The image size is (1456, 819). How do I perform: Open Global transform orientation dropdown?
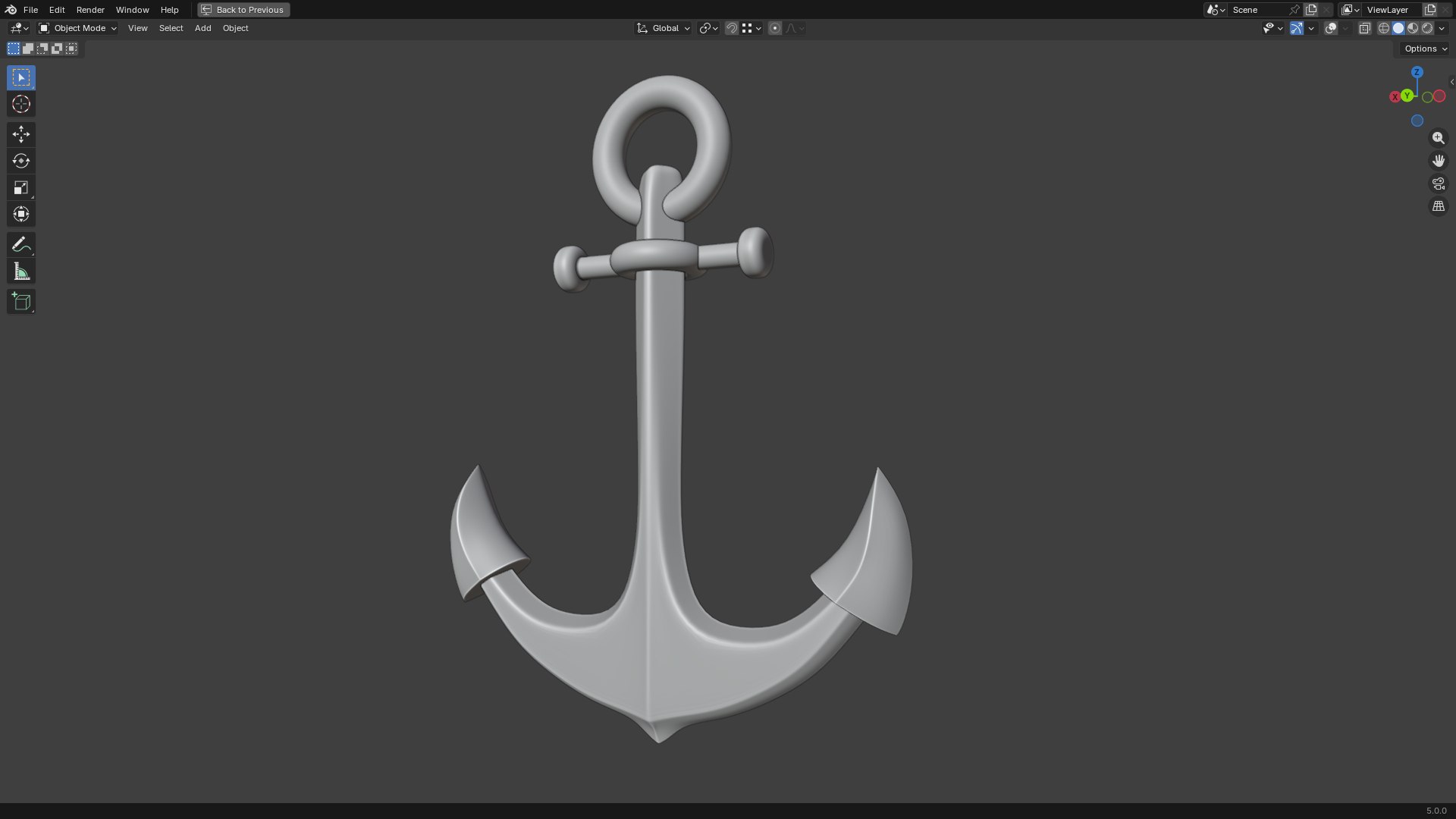[x=664, y=28]
